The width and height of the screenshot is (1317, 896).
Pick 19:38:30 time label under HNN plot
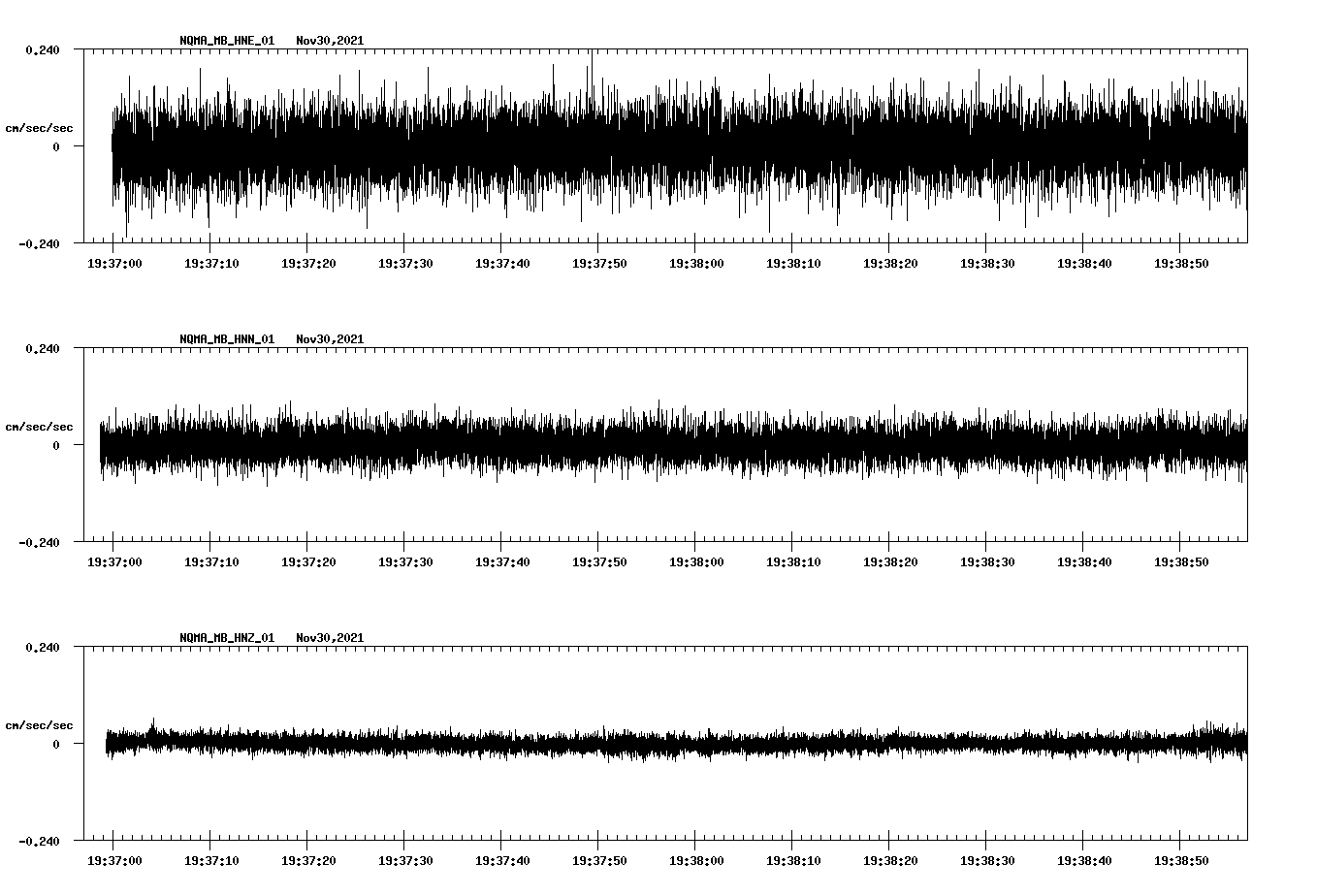(987, 562)
